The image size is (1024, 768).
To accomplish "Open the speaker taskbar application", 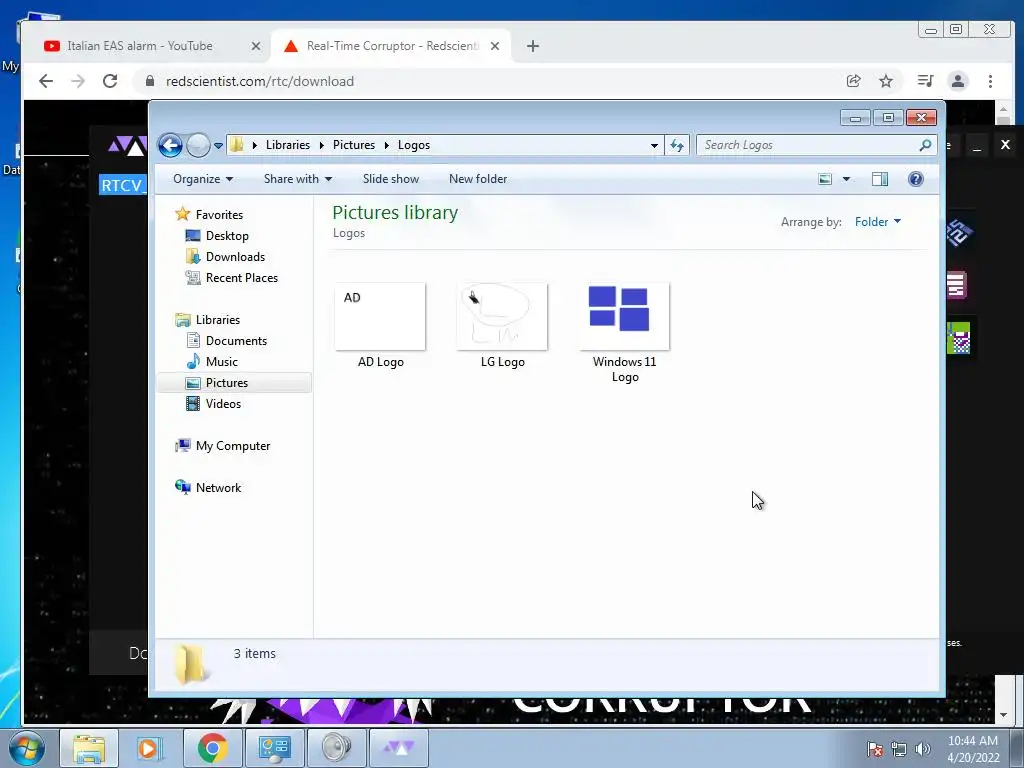I will pos(336,748).
